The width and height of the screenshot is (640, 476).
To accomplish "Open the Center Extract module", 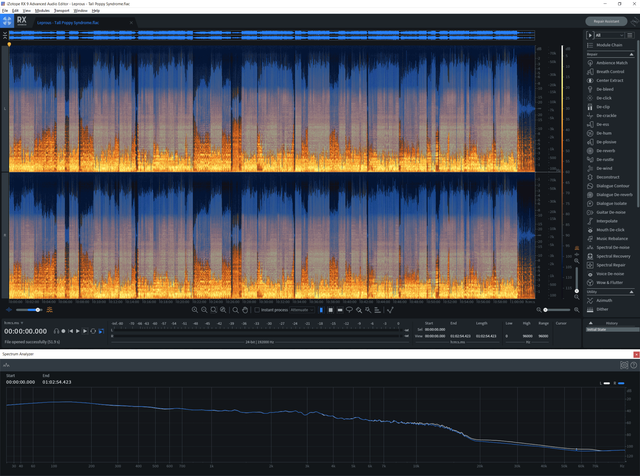I will click(605, 80).
